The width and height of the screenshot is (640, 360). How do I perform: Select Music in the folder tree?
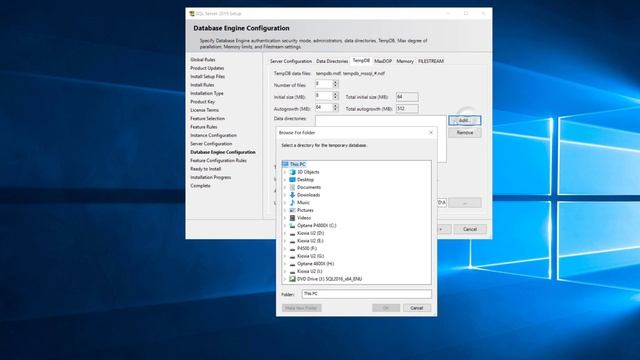point(303,202)
